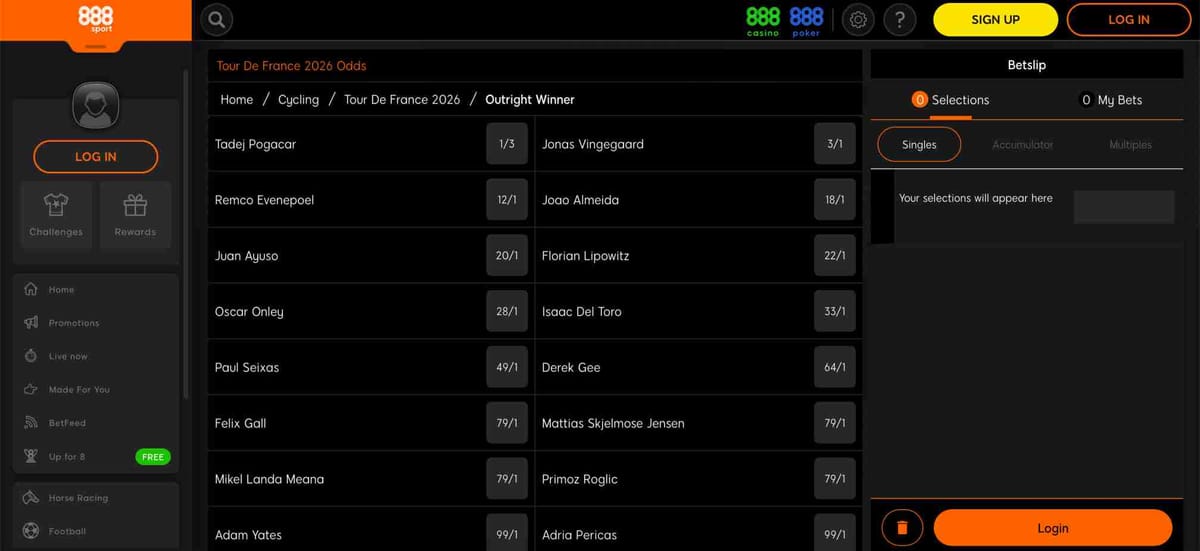Click the header LOG IN button
This screenshot has width=1200, height=551.
(x=1129, y=20)
